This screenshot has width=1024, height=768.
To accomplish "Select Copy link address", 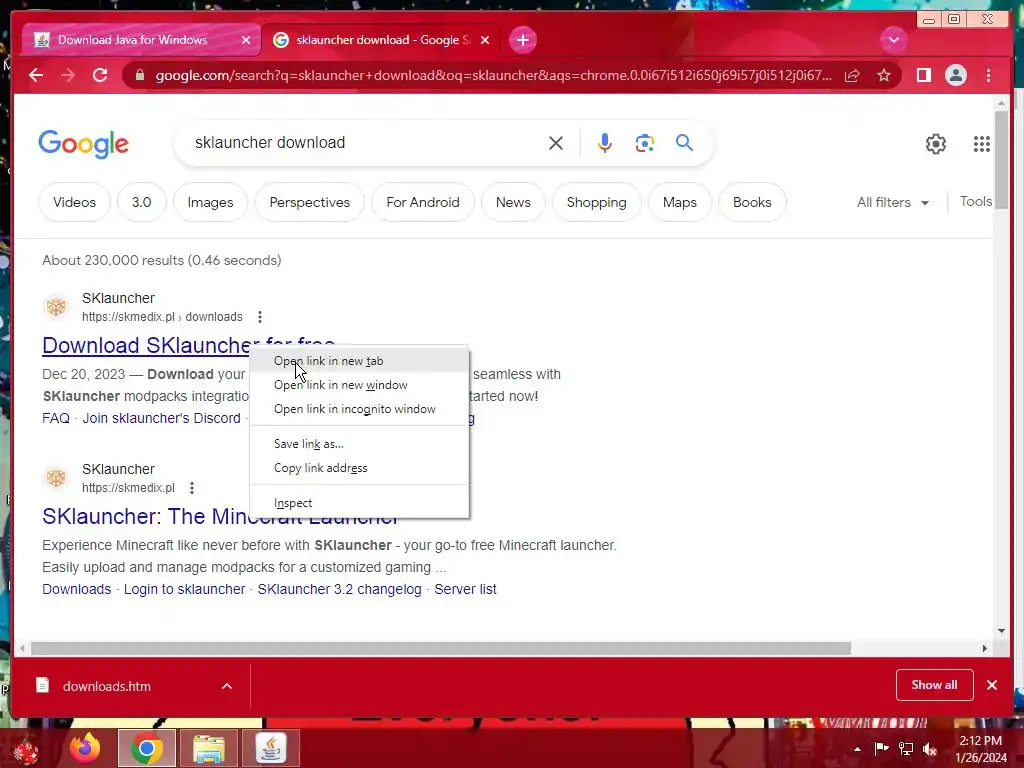I will 360,468.
